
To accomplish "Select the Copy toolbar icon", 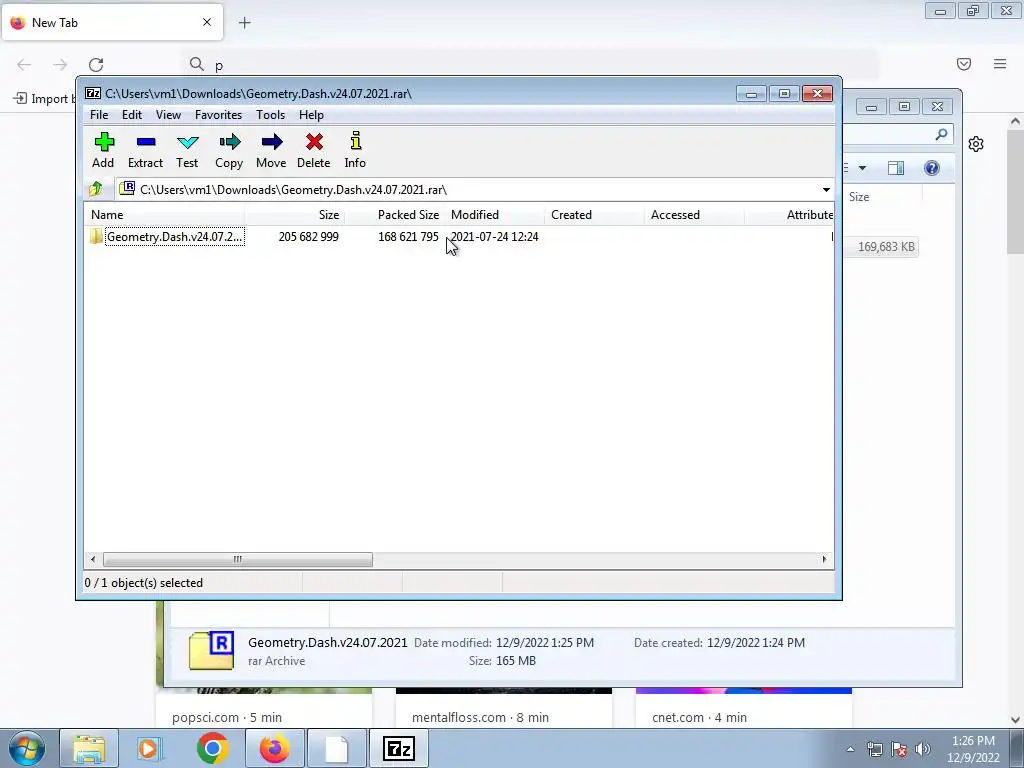I will coord(229,150).
